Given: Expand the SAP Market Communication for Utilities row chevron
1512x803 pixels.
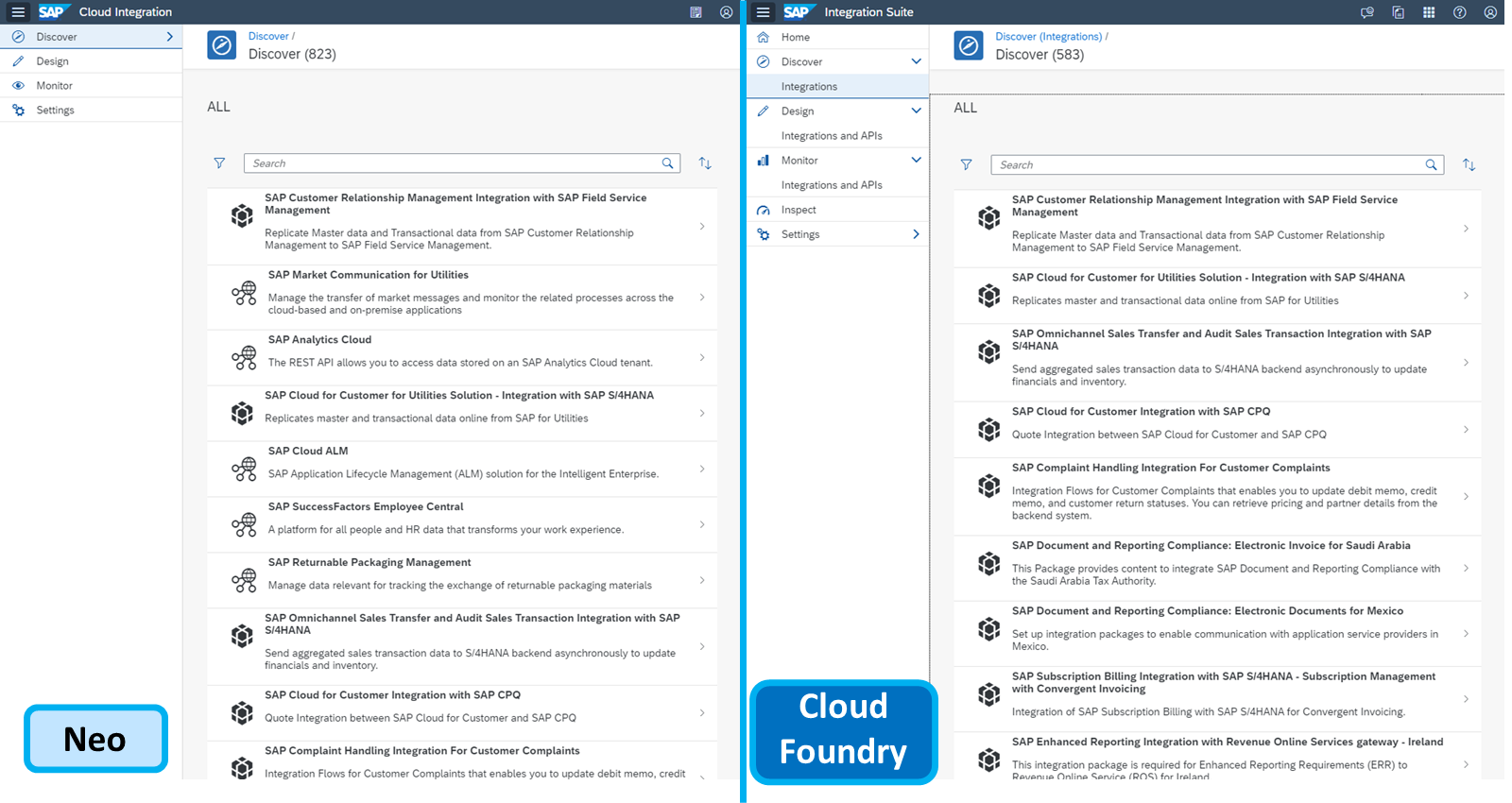Looking at the screenshot, I should [x=702, y=298].
